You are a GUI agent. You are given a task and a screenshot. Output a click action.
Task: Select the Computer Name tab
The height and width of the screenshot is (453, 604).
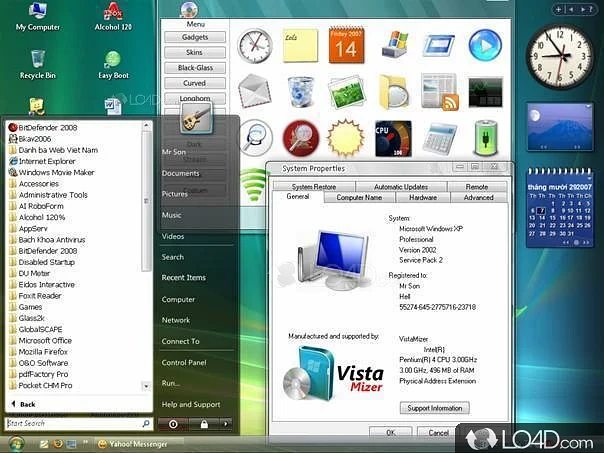pos(359,197)
